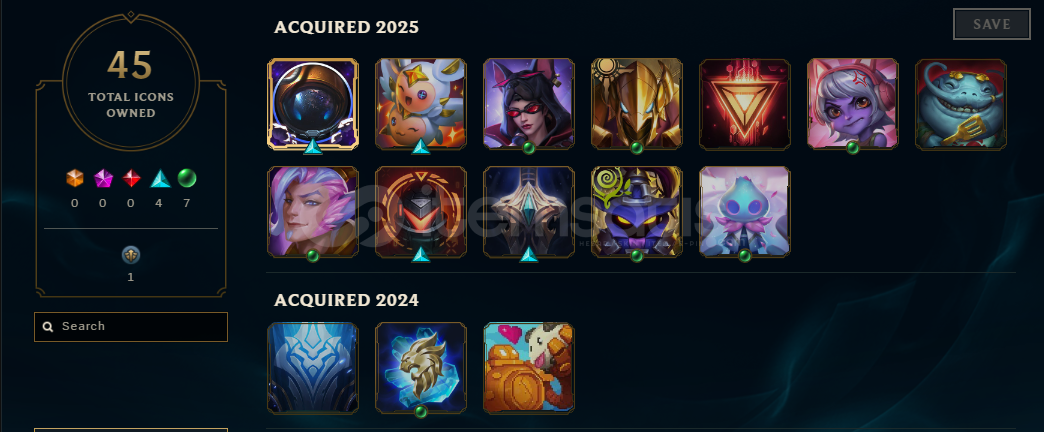Select the fox-eared woman with red sunglasses icon
This screenshot has width=1044, height=432.
[529, 104]
